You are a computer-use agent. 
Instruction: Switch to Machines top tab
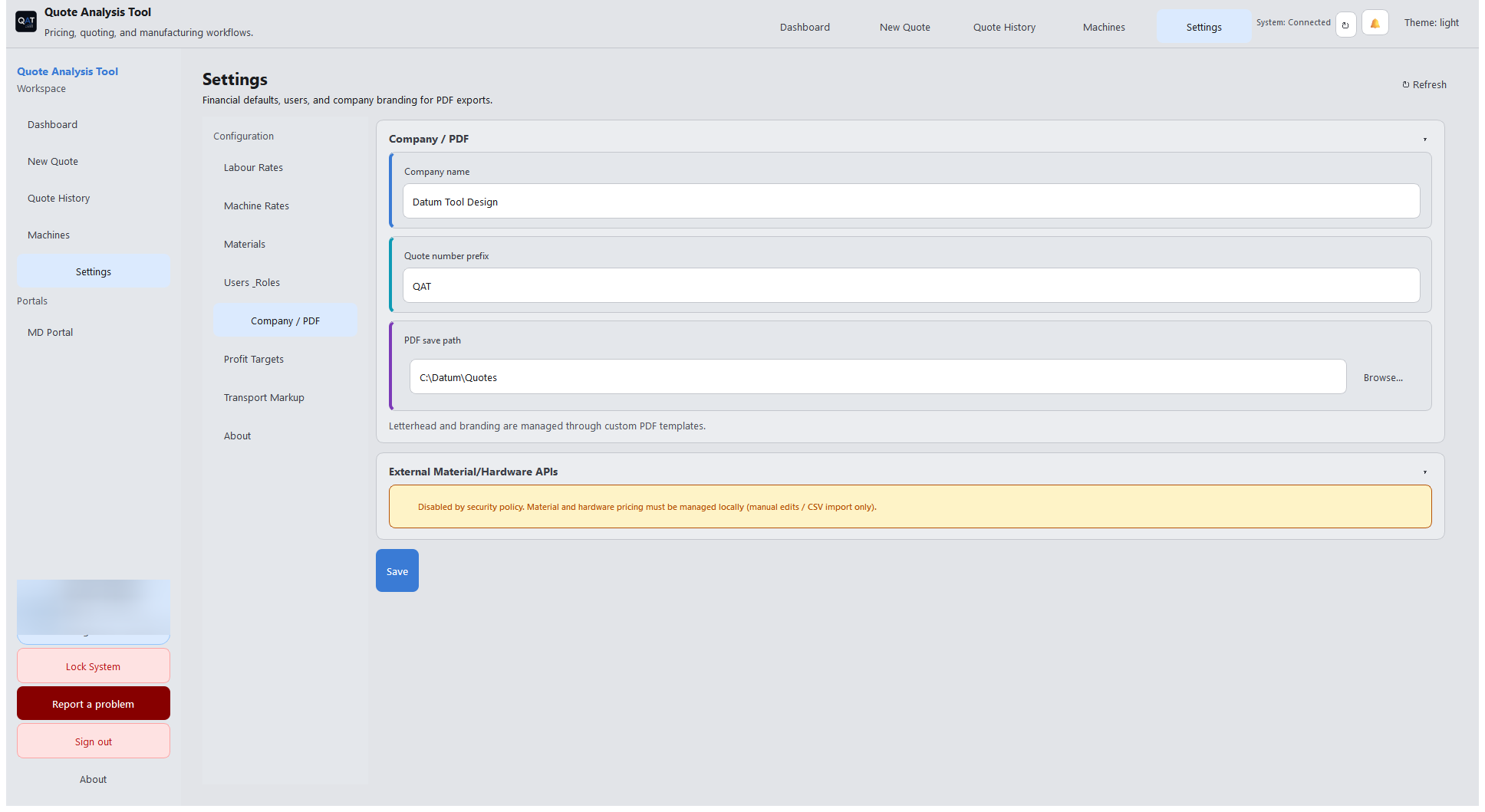click(x=1104, y=27)
